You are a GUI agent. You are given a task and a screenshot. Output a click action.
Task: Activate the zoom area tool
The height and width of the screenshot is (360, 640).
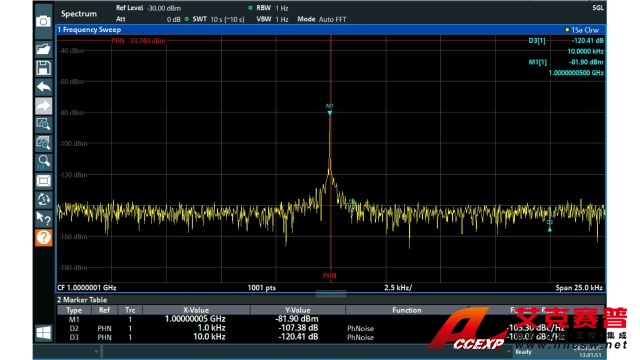(43, 124)
